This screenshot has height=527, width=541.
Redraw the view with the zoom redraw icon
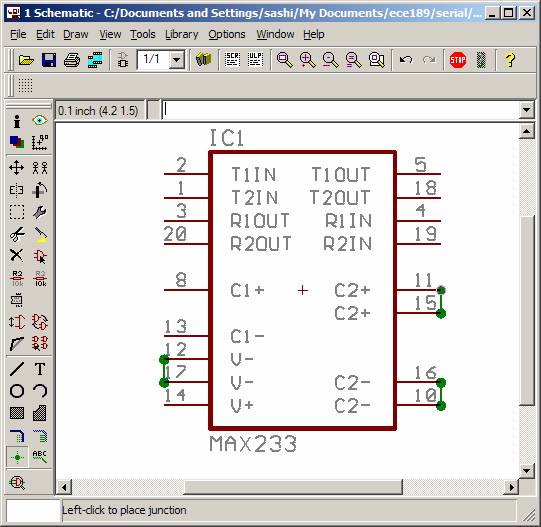[353, 60]
